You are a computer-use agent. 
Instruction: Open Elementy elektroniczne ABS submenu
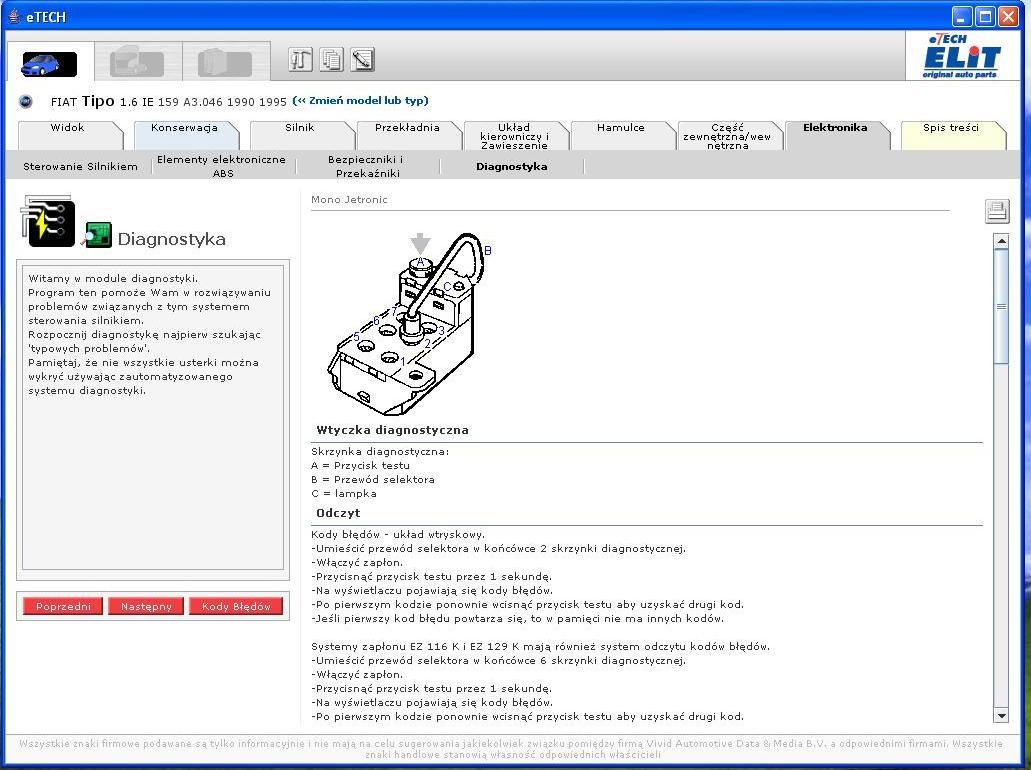coord(222,166)
